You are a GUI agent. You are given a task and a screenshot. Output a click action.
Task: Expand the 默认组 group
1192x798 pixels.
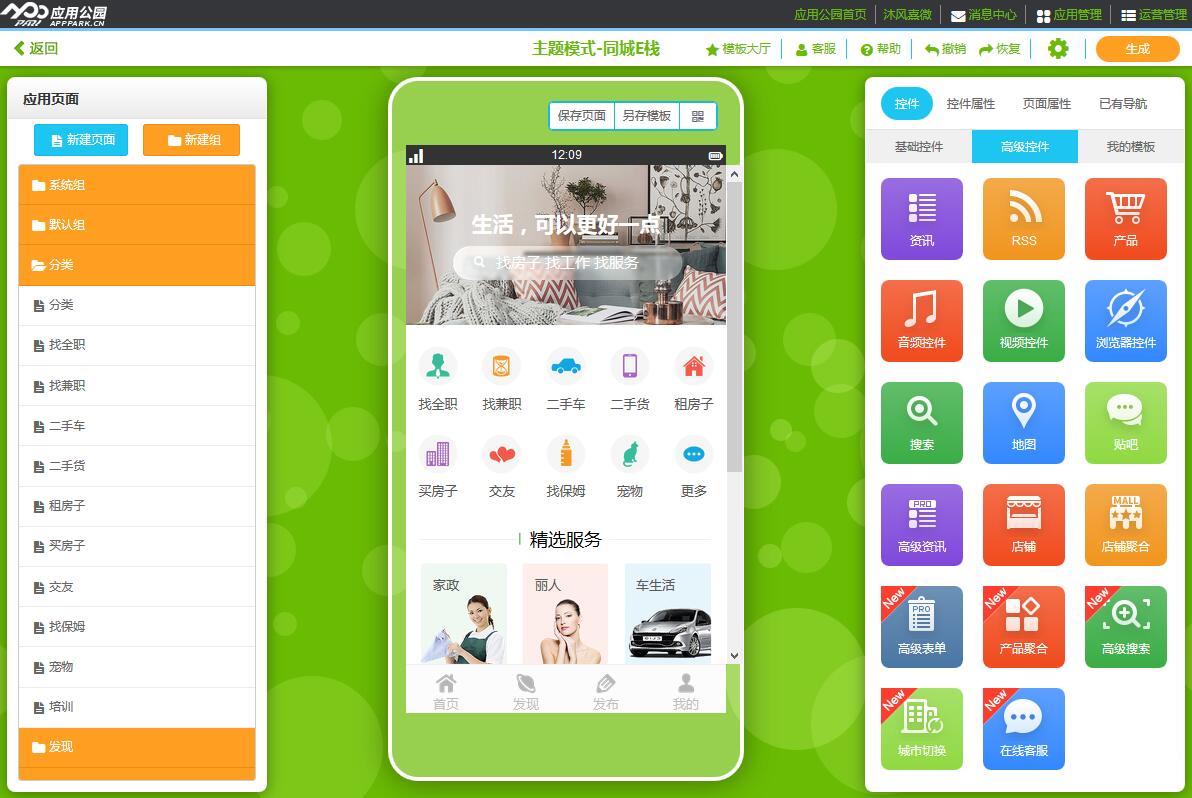[x=137, y=225]
